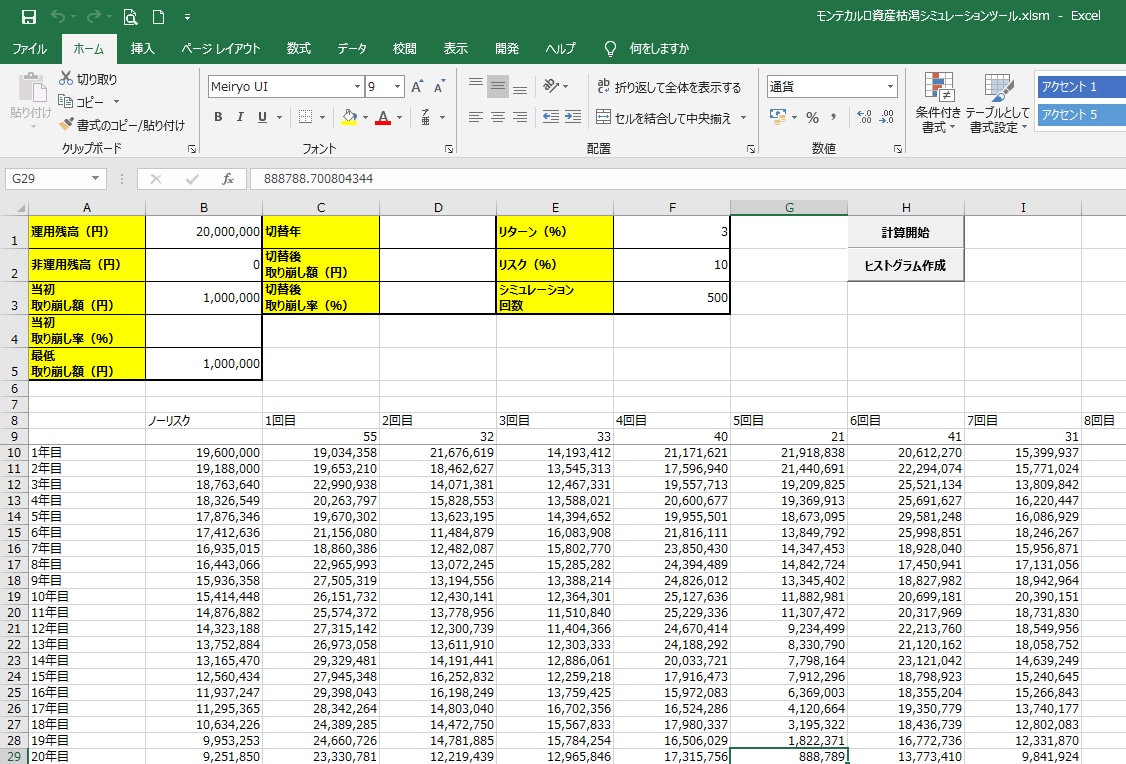The height and width of the screenshot is (764, 1126).
Task: Open Print Preview from quick access toolbar
Action: 130,17
